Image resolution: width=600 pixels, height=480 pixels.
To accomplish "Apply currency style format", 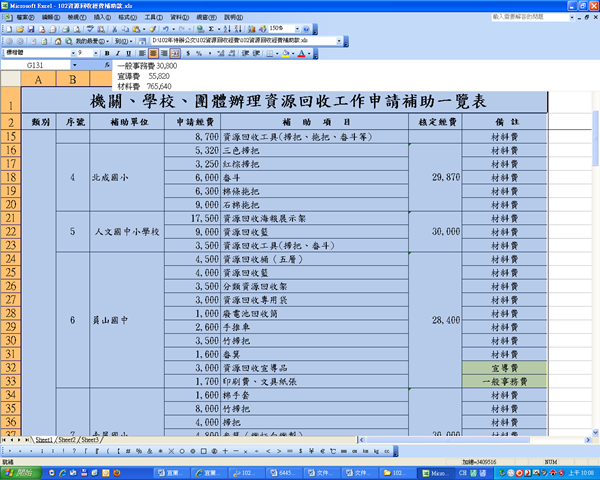I will [x=188, y=54].
